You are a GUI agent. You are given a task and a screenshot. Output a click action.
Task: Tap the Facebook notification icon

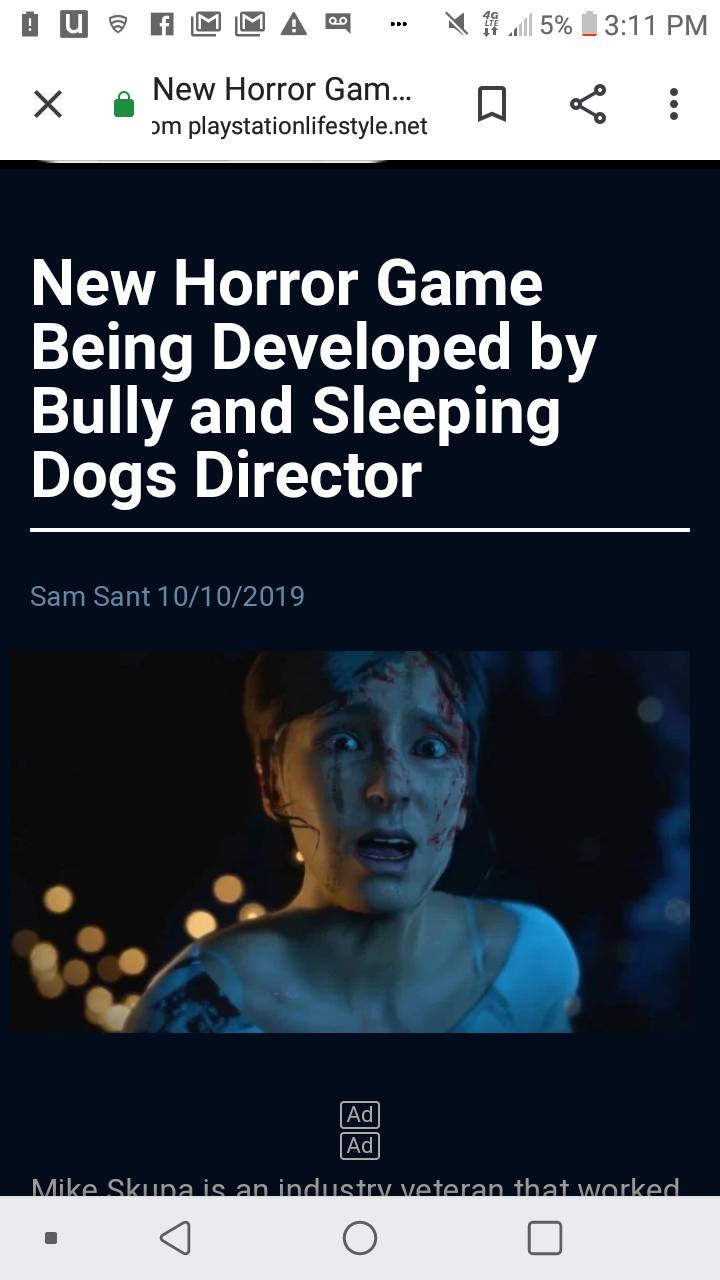163,25
